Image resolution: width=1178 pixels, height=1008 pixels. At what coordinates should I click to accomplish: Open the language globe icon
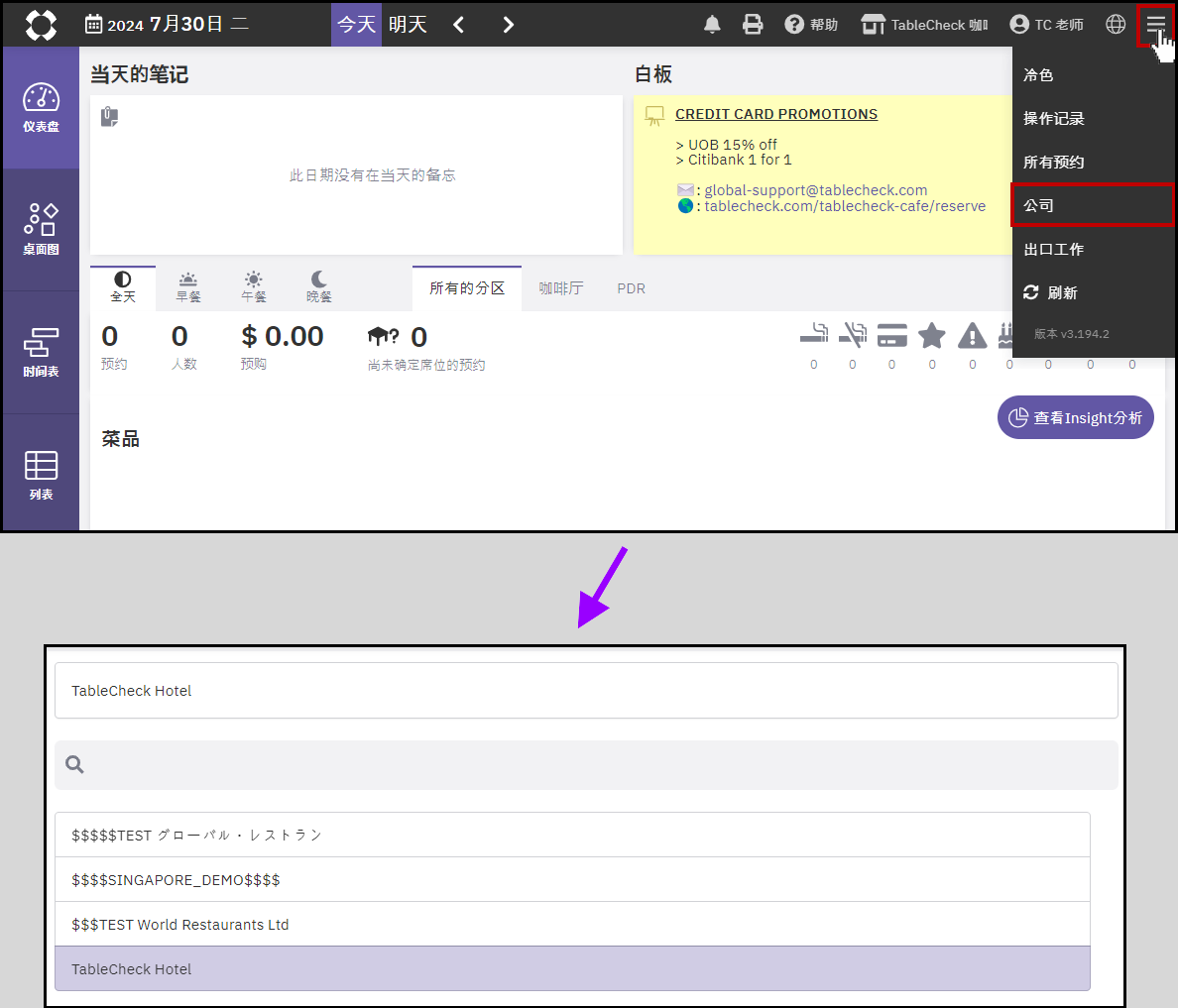click(1116, 25)
